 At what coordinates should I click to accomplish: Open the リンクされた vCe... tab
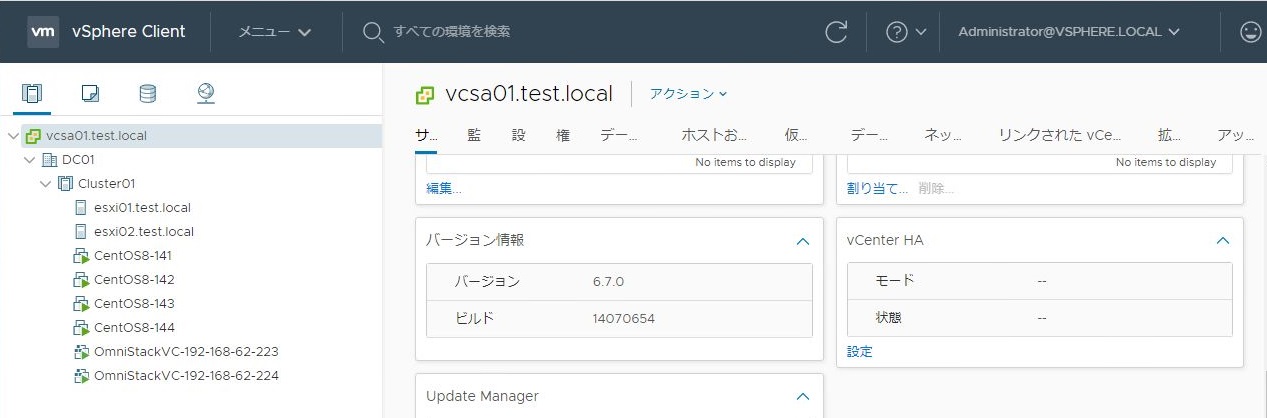click(1060, 137)
